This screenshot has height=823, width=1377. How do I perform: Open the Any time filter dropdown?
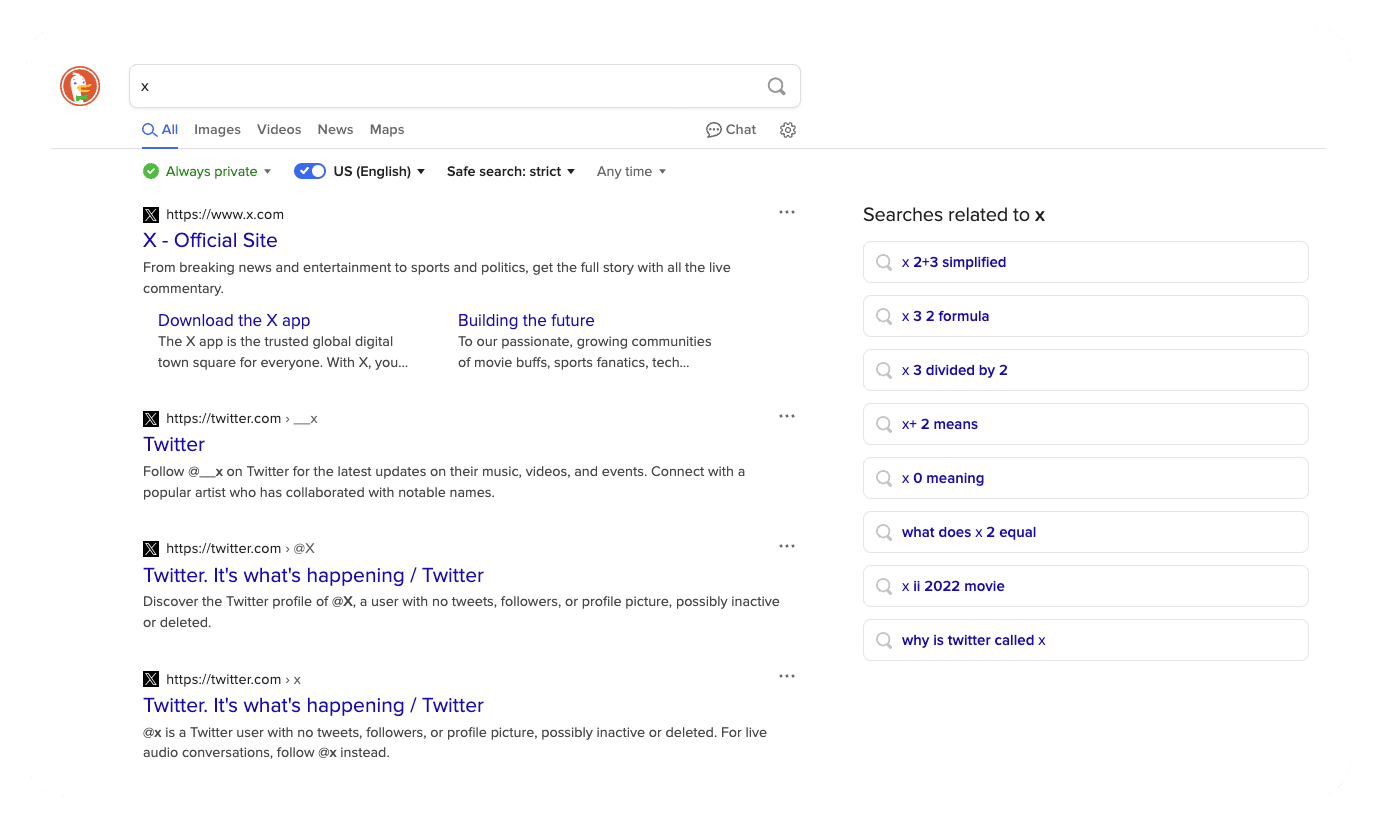631,171
